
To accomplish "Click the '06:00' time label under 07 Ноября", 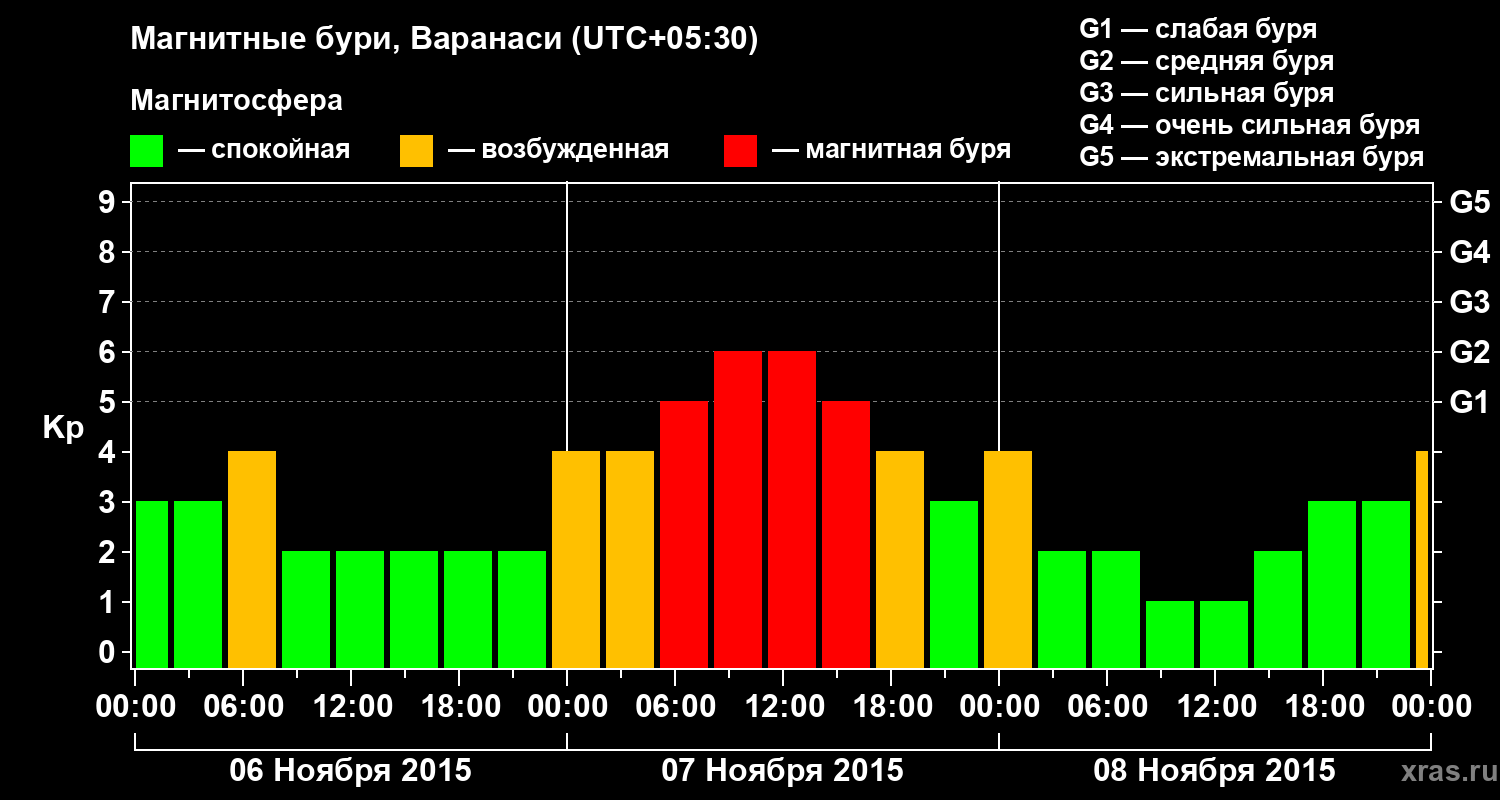I will [x=675, y=707].
